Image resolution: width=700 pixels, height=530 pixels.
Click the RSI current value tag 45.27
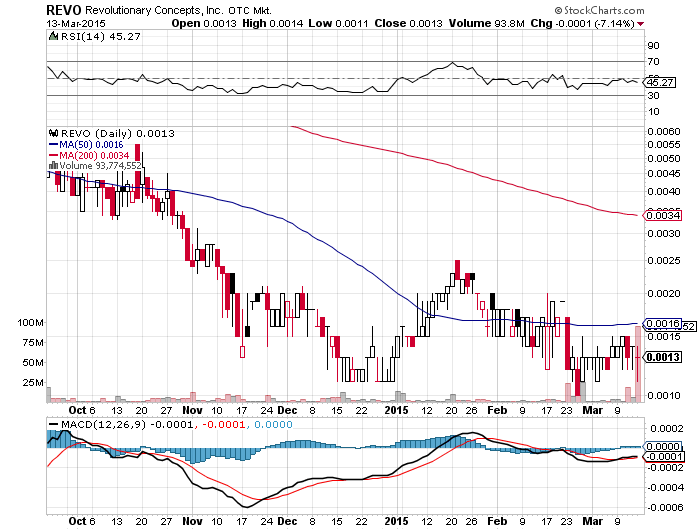pyautogui.click(x=659, y=82)
